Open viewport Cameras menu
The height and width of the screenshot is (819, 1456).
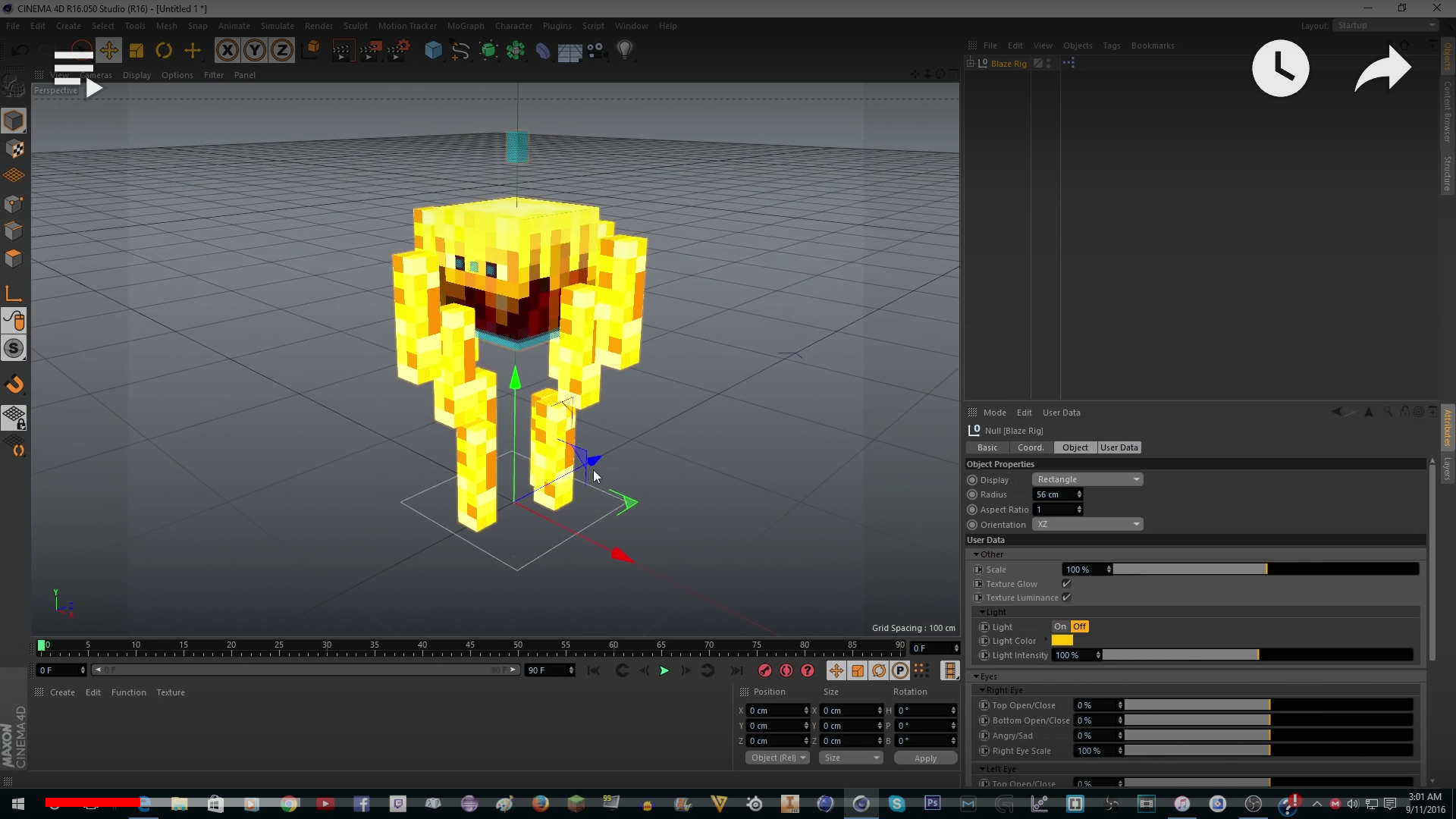tap(96, 75)
